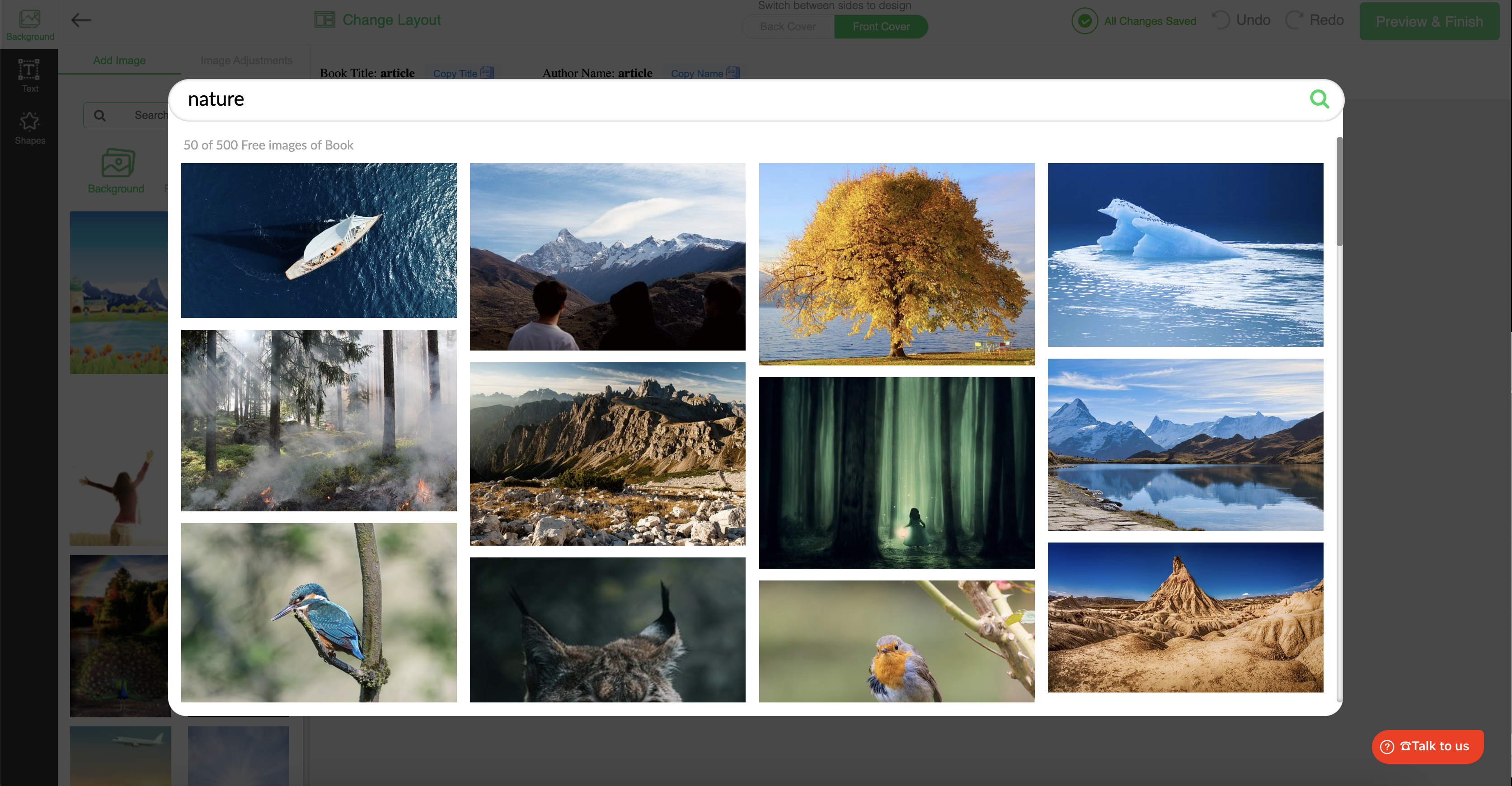Screen dimensions: 1512x786
Task: Click the Talk to us button
Action: tap(1427, 746)
